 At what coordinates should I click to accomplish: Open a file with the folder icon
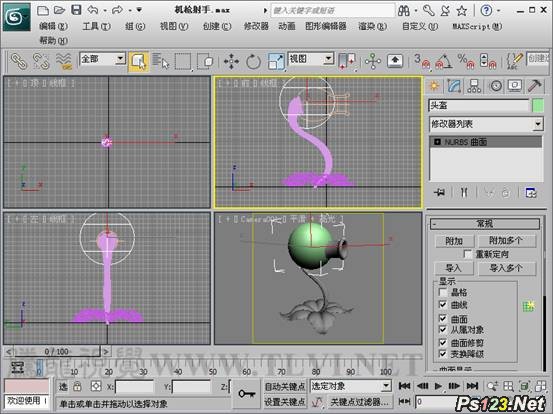(x=59, y=10)
